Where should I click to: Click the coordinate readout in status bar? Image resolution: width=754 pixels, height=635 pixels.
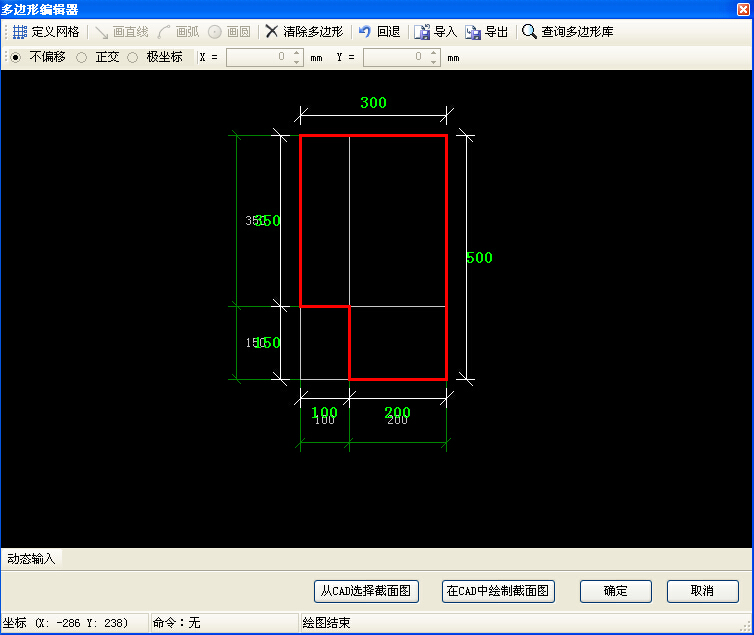65,623
